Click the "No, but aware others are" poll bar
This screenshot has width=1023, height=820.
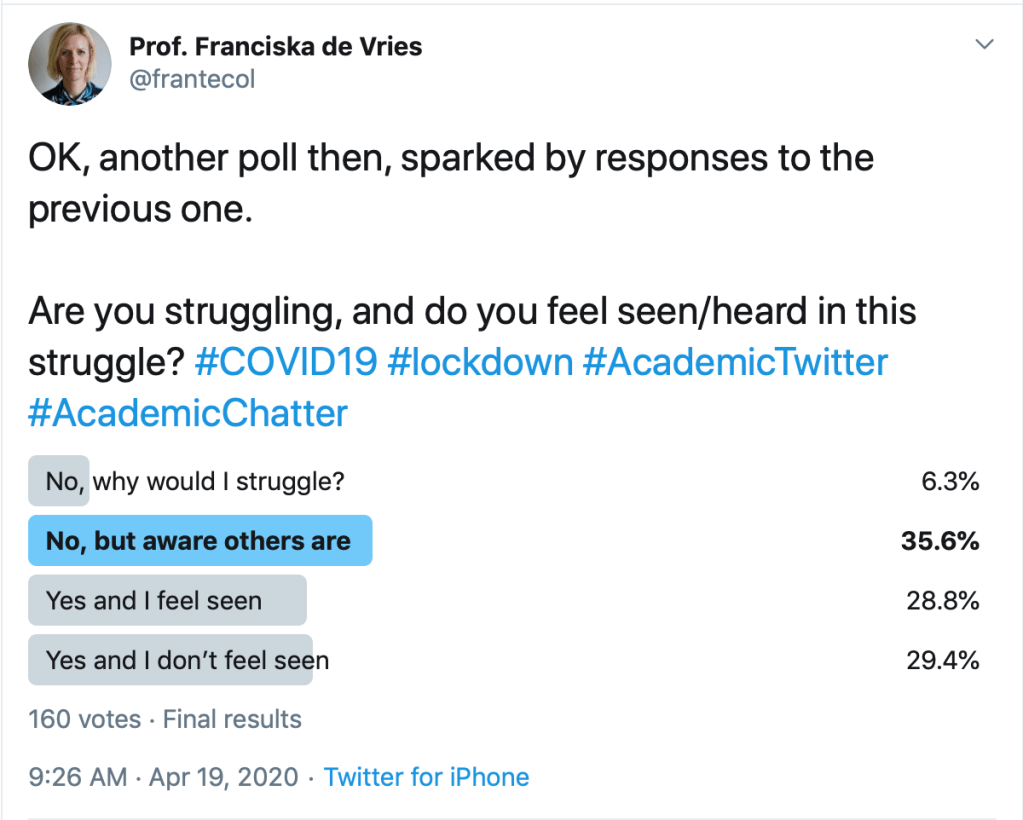(x=199, y=541)
